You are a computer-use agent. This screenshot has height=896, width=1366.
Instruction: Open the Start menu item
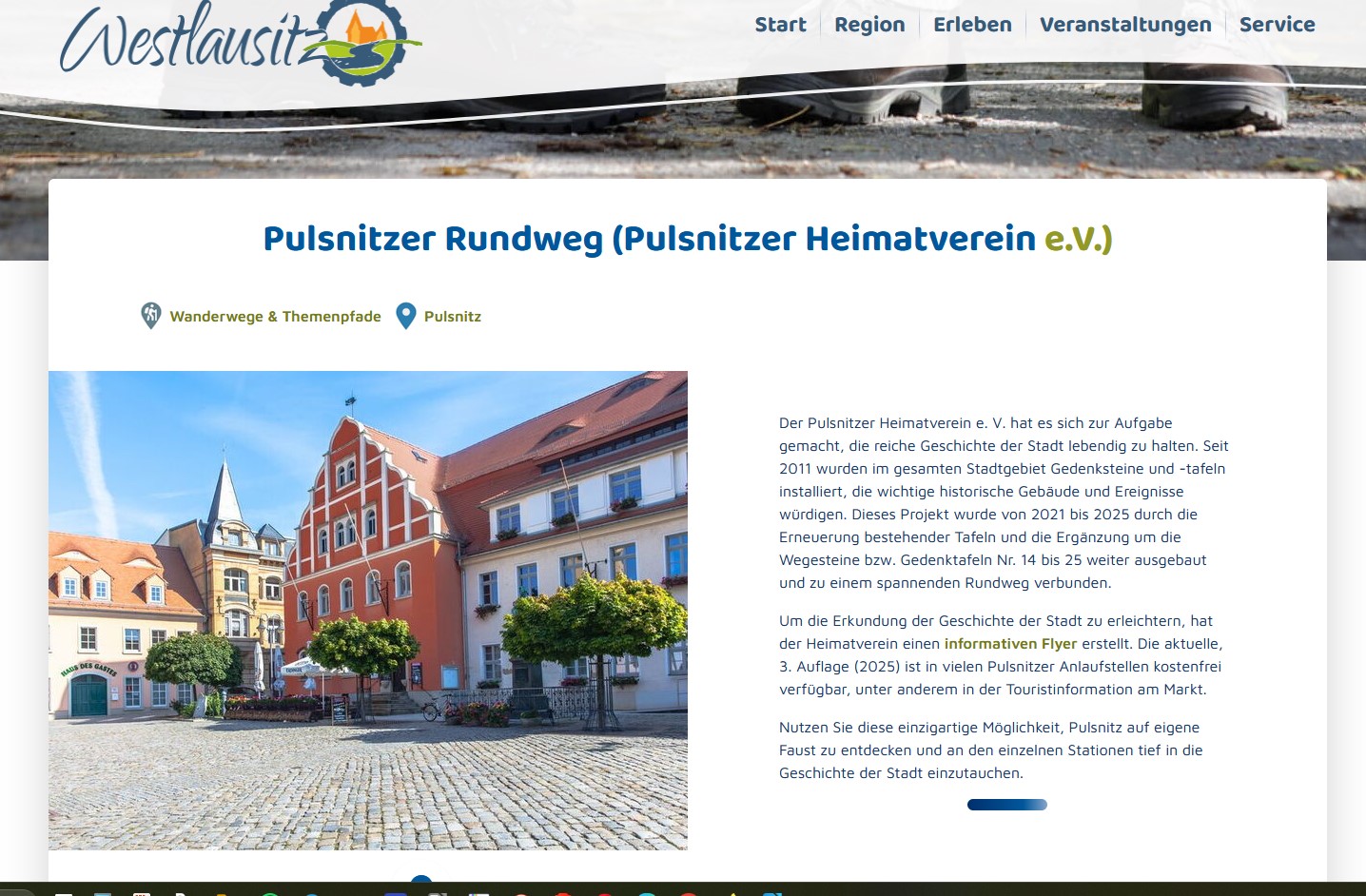pyautogui.click(x=780, y=25)
